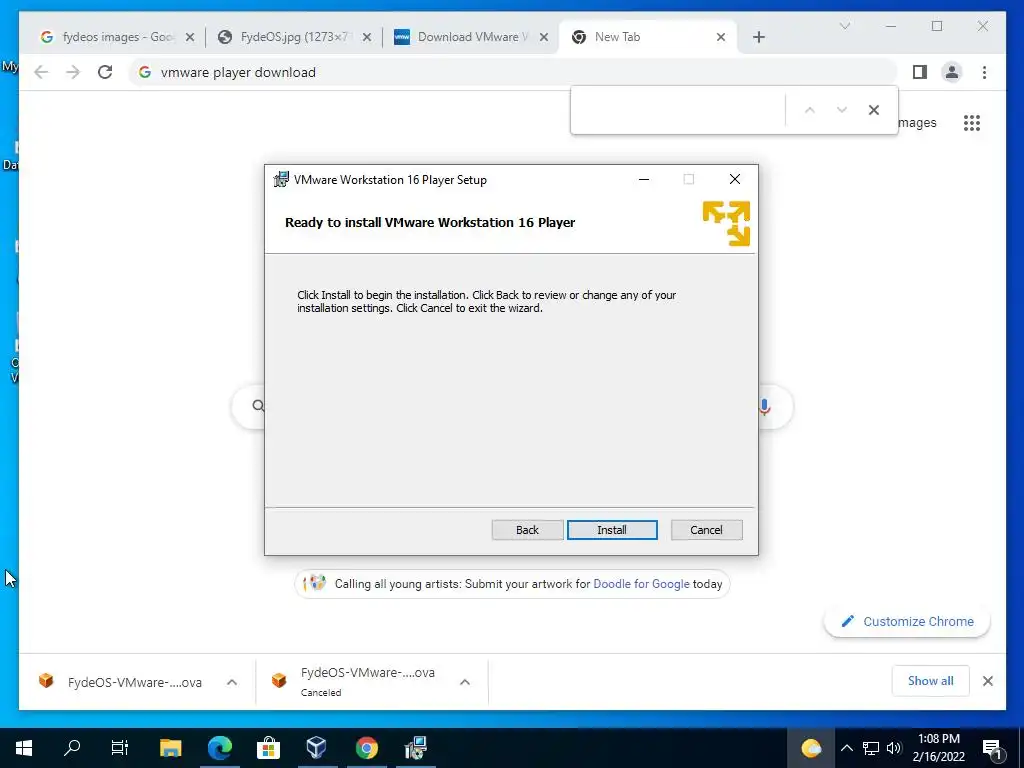Open File Explorer from taskbar
Image resolution: width=1024 pixels, height=768 pixels.
pos(170,748)
